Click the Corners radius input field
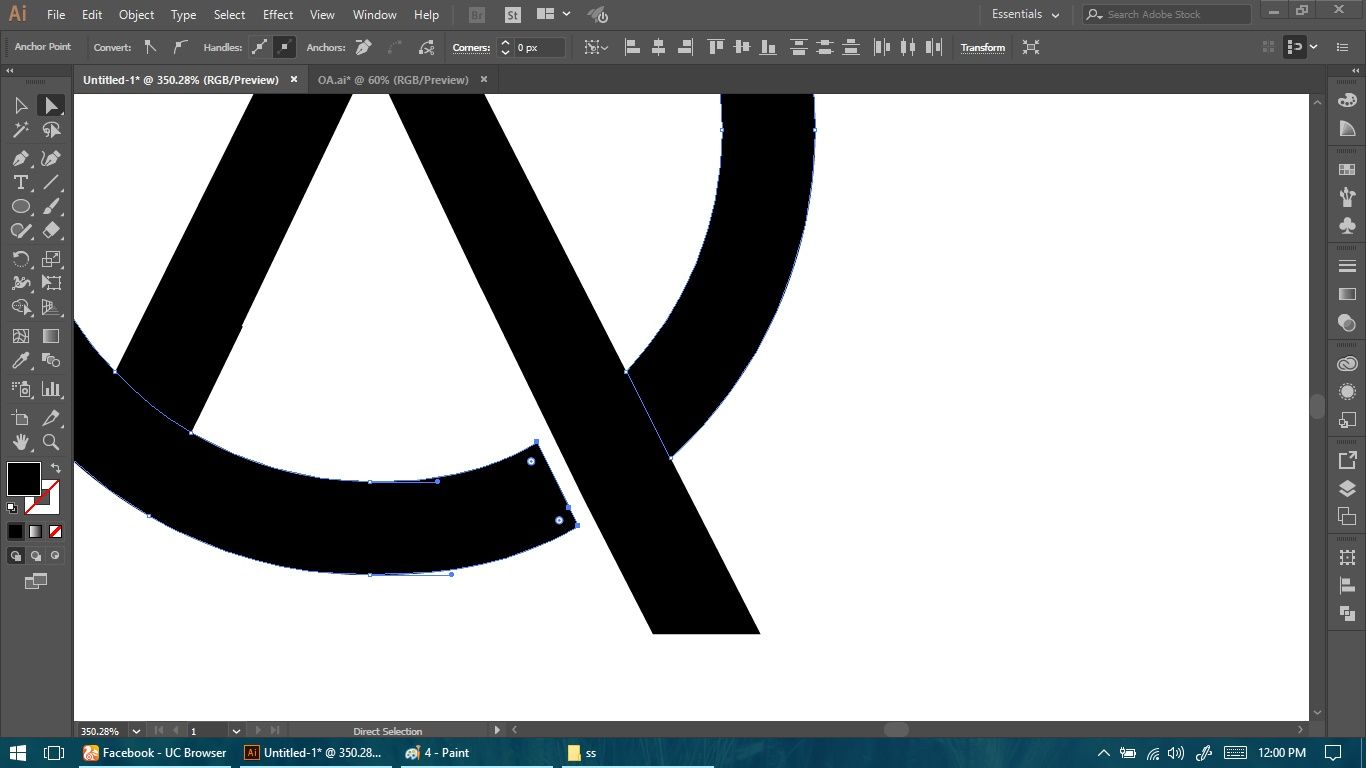Screen dimensions: 1366x768 (540, 47)
